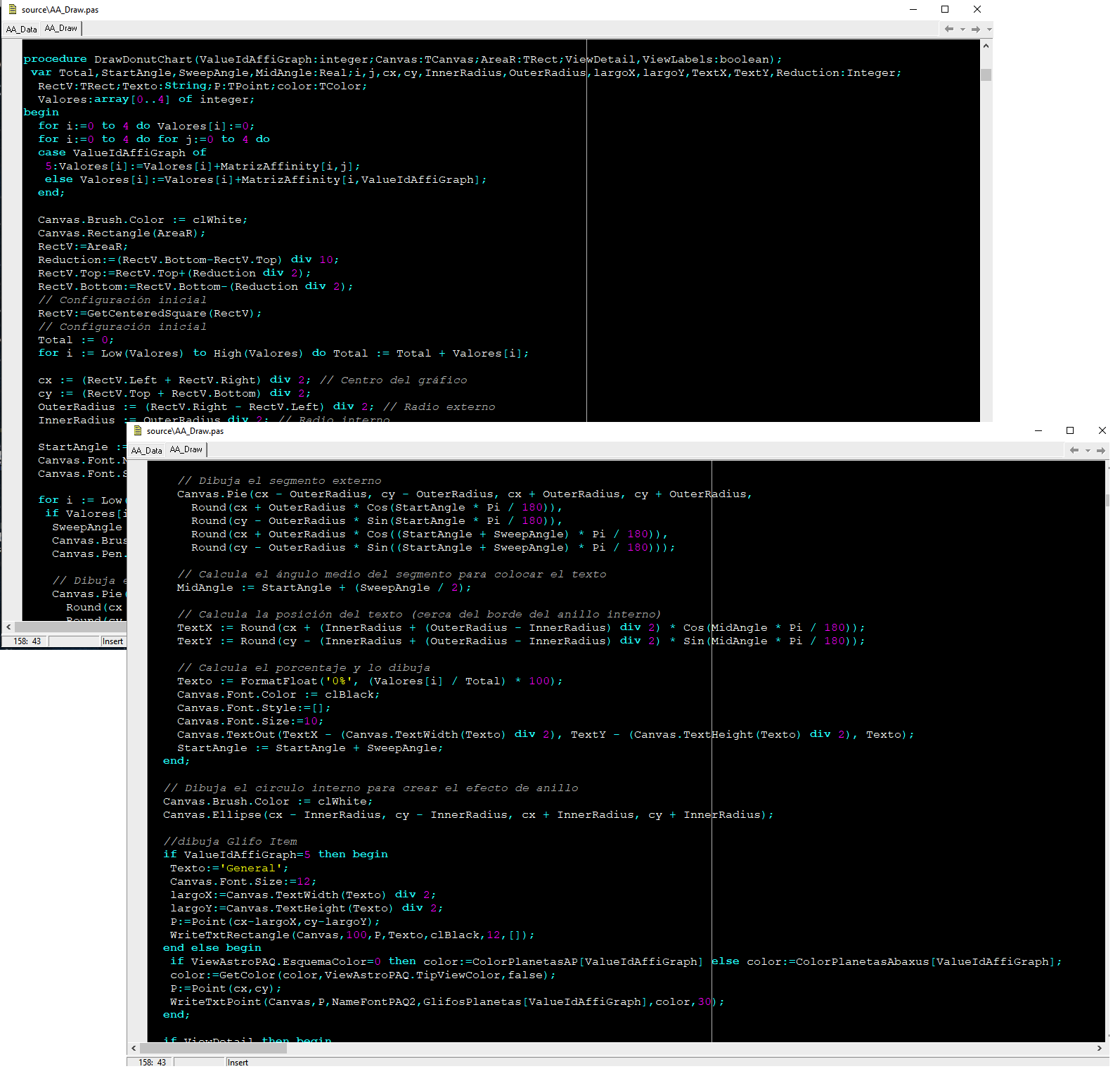Maximize the upper AA_Draw.pas window
1120x1076 pixels.
click(x=945, y=9)
